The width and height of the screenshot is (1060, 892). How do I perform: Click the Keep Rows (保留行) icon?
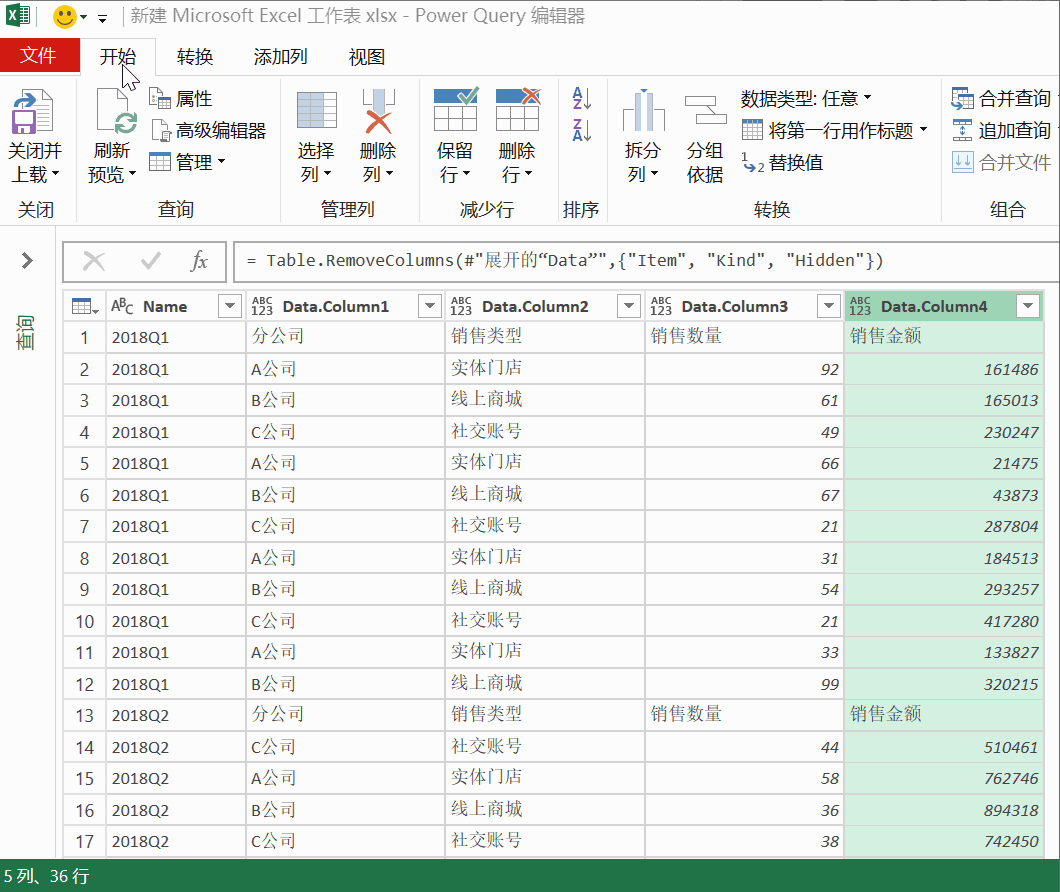tap(455, 110)
